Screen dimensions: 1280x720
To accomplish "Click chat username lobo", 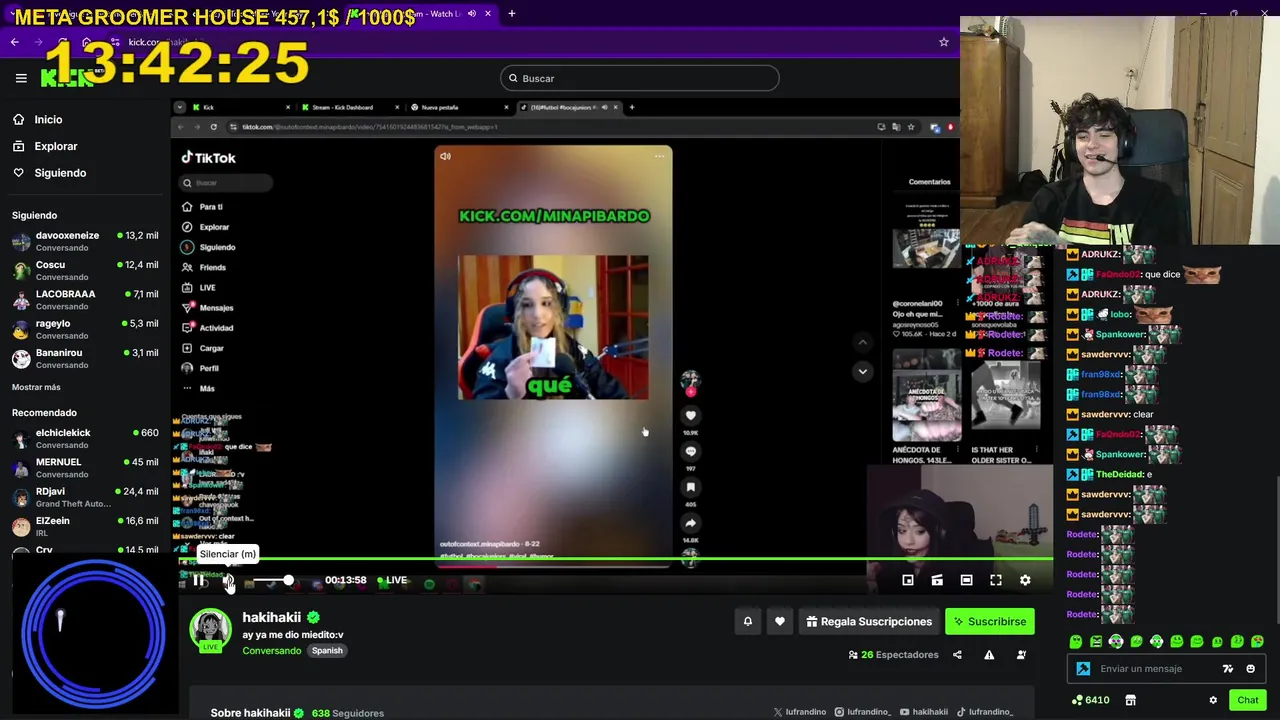I will (x=1120, y=314).
